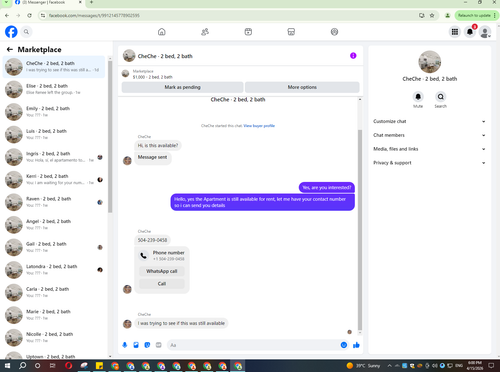This screenshot has width=500, height=372.
Task: Click the chat messages vertical scrollbar
Action: 360,230
